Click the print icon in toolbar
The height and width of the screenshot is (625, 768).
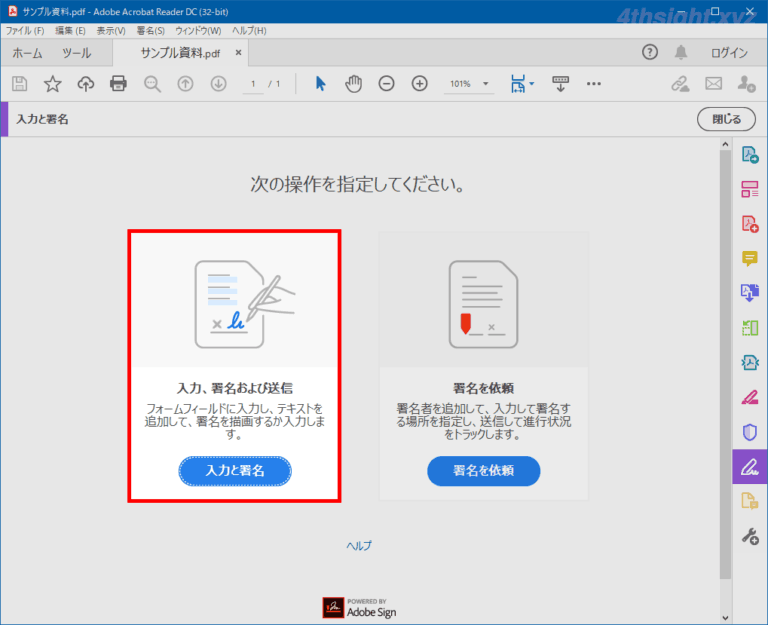click(118, 84)
